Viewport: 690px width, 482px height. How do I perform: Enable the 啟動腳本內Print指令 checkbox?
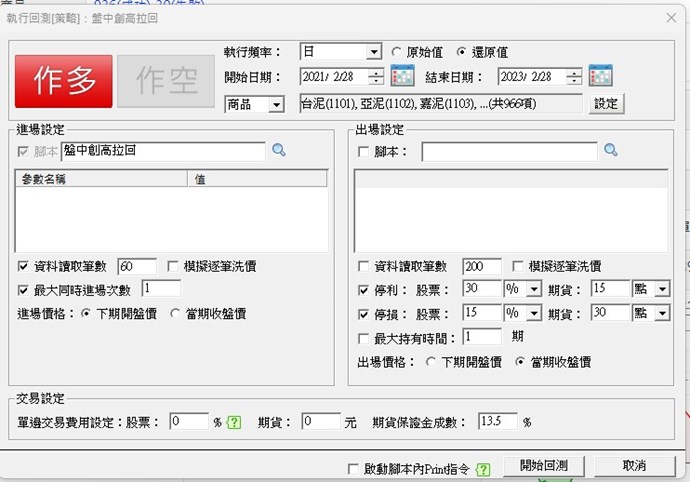(x=352, y=468)
